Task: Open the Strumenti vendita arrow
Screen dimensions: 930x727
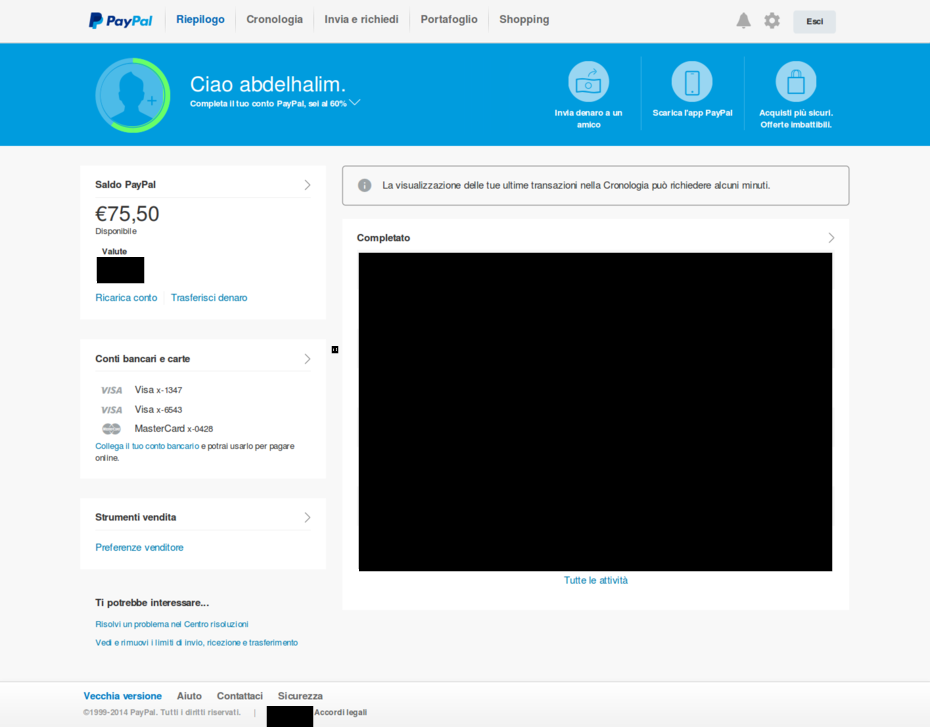Action: (307, 517)
